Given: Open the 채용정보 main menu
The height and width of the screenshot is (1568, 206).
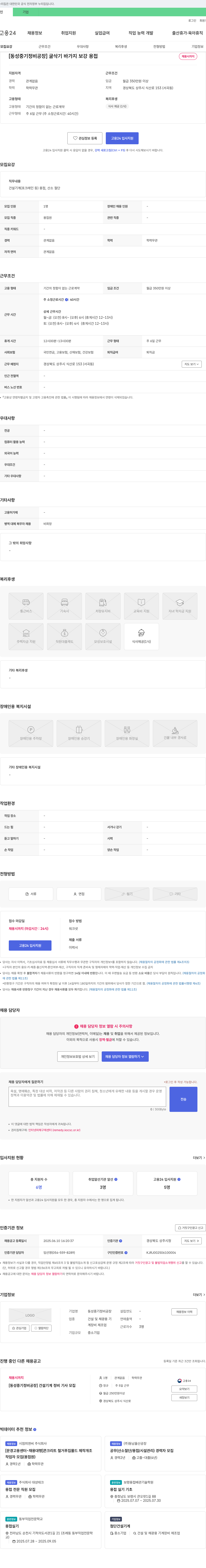Looking at the screenshot, I should point(35,33).
